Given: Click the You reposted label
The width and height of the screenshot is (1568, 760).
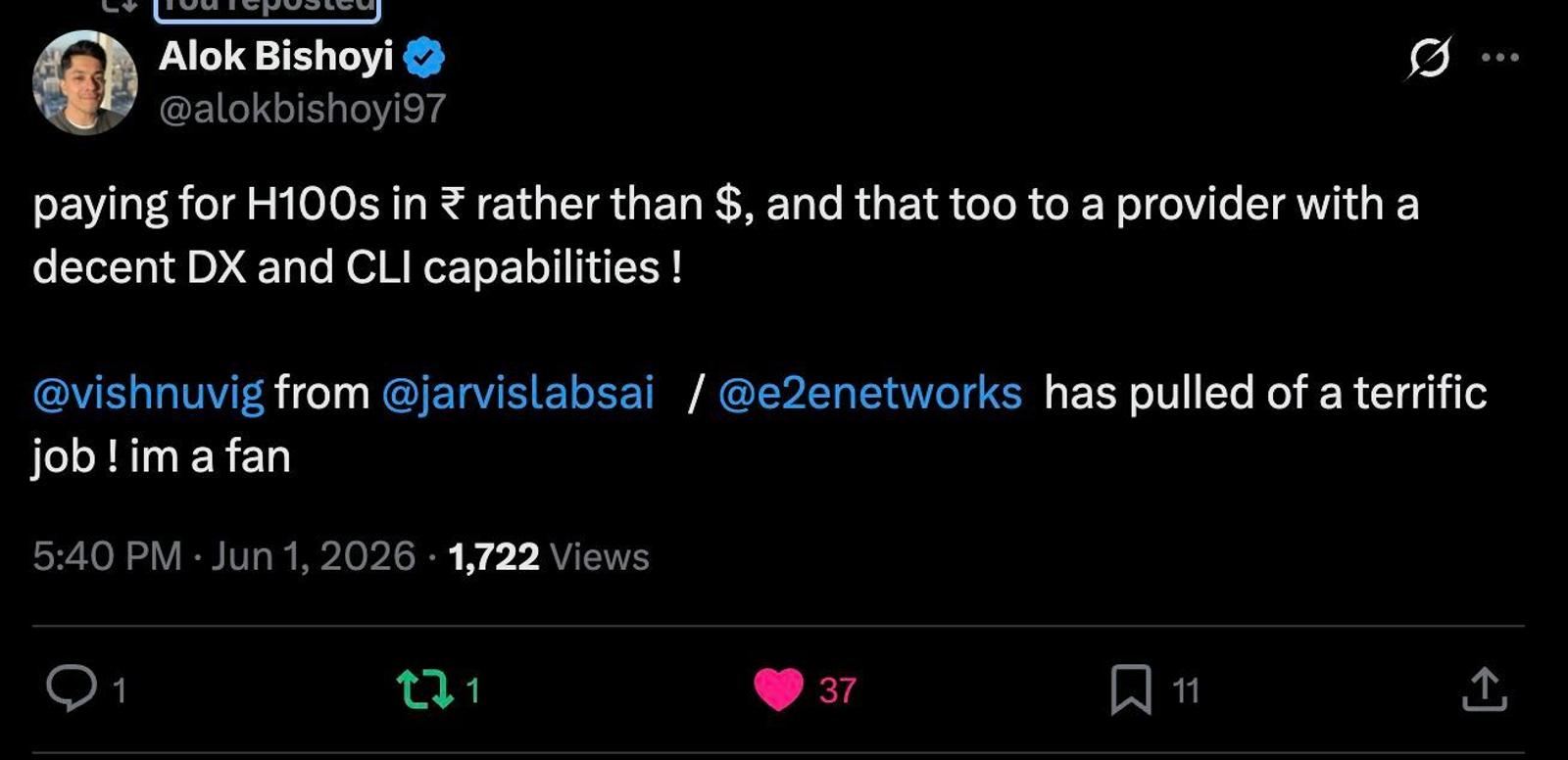Looking at the screenshot, I should coord(267,7).
